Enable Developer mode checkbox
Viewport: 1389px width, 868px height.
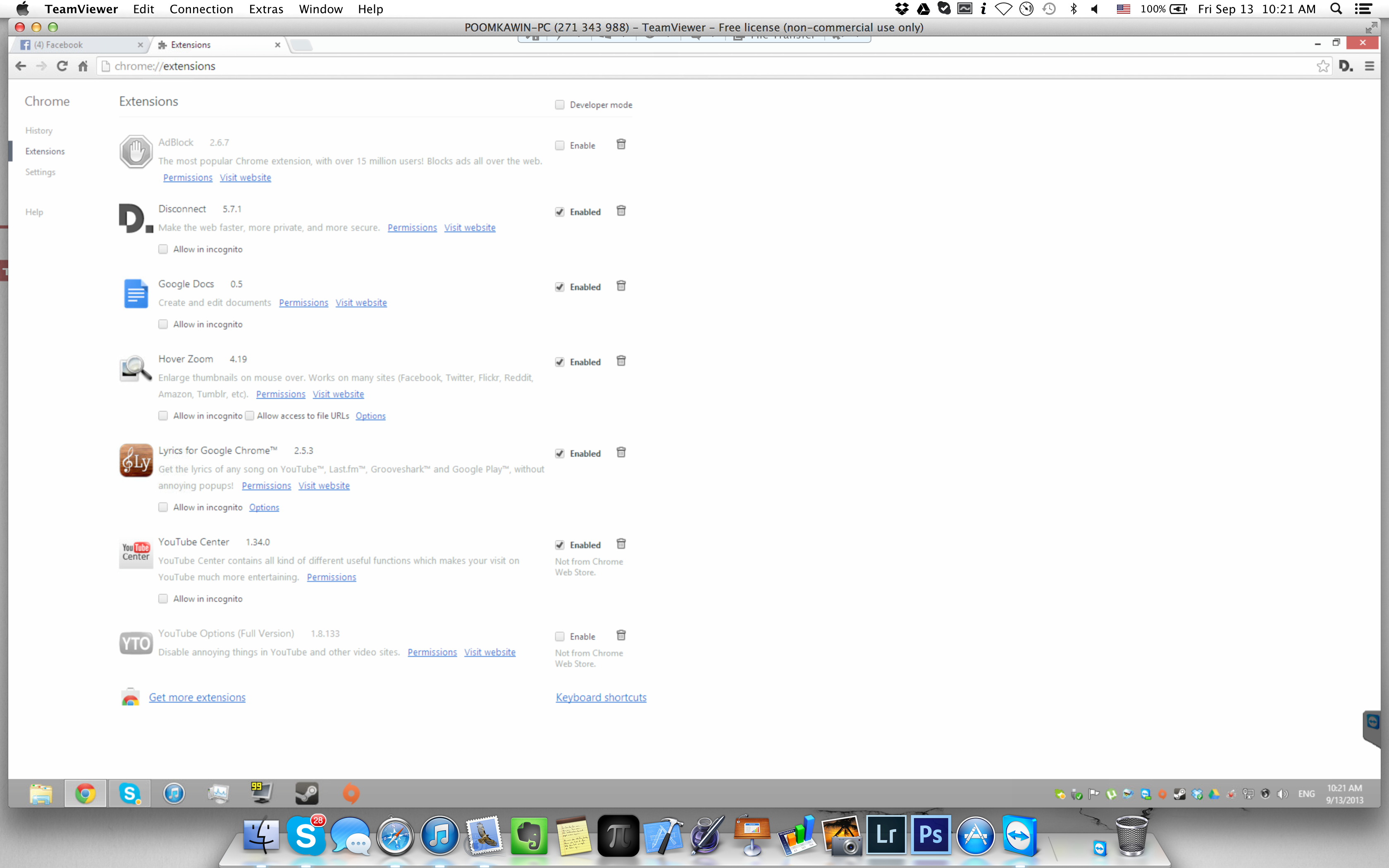[560, 105]
